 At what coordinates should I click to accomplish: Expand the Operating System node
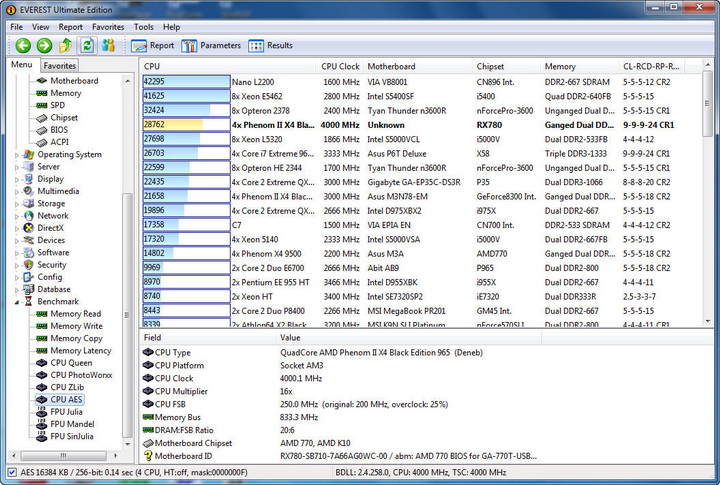[17, 155]
